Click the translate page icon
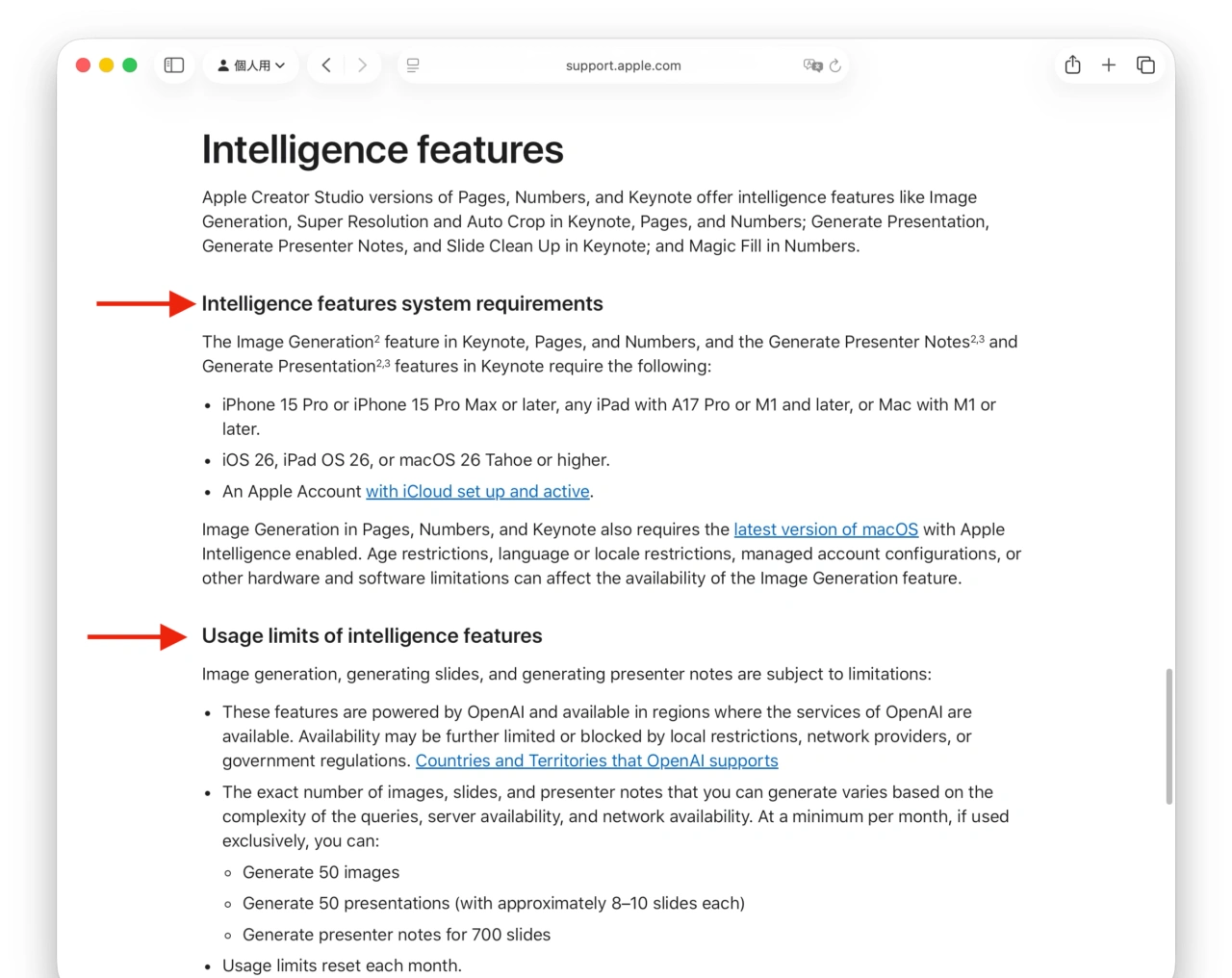 click(812, 65)
